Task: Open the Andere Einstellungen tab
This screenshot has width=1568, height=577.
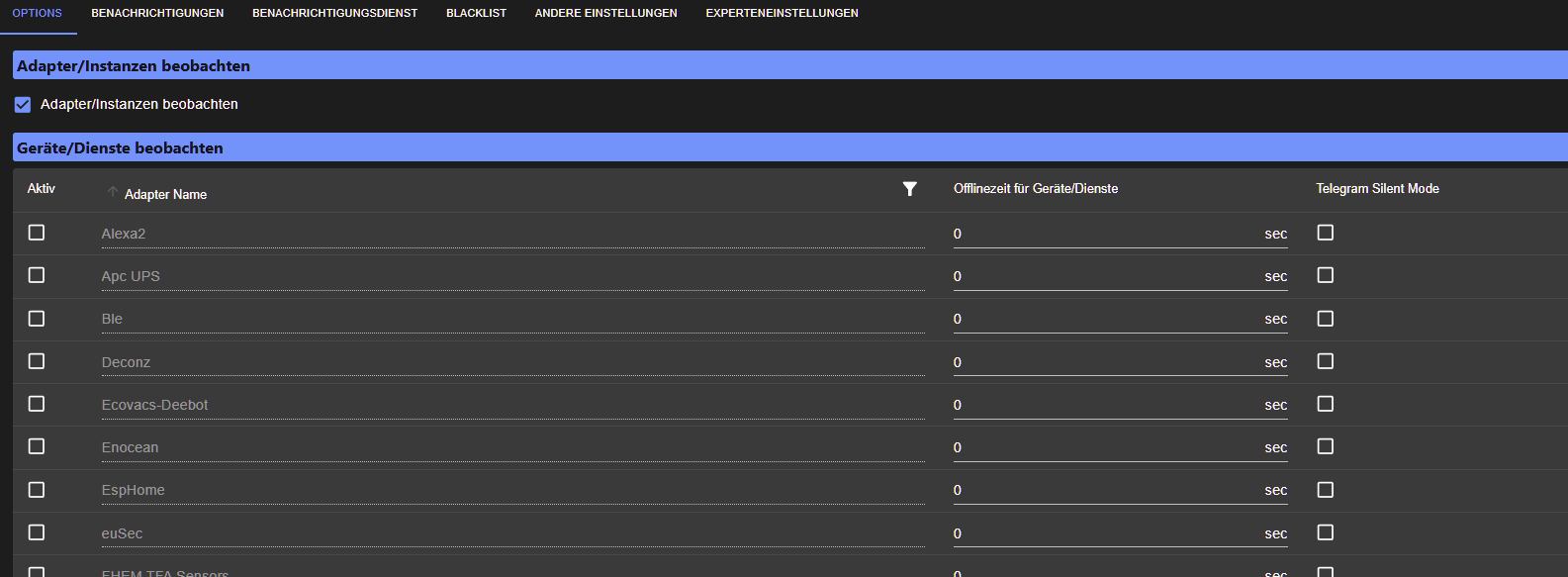Action: coord(606,13)
